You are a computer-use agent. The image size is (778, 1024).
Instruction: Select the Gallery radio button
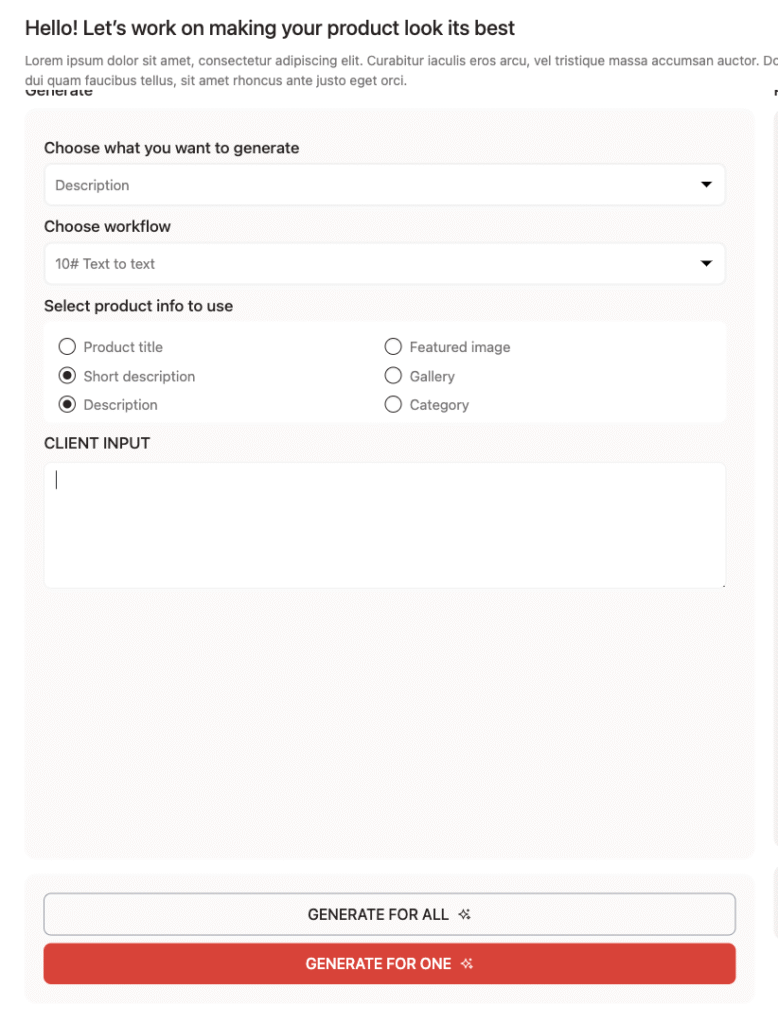(393, 376)
